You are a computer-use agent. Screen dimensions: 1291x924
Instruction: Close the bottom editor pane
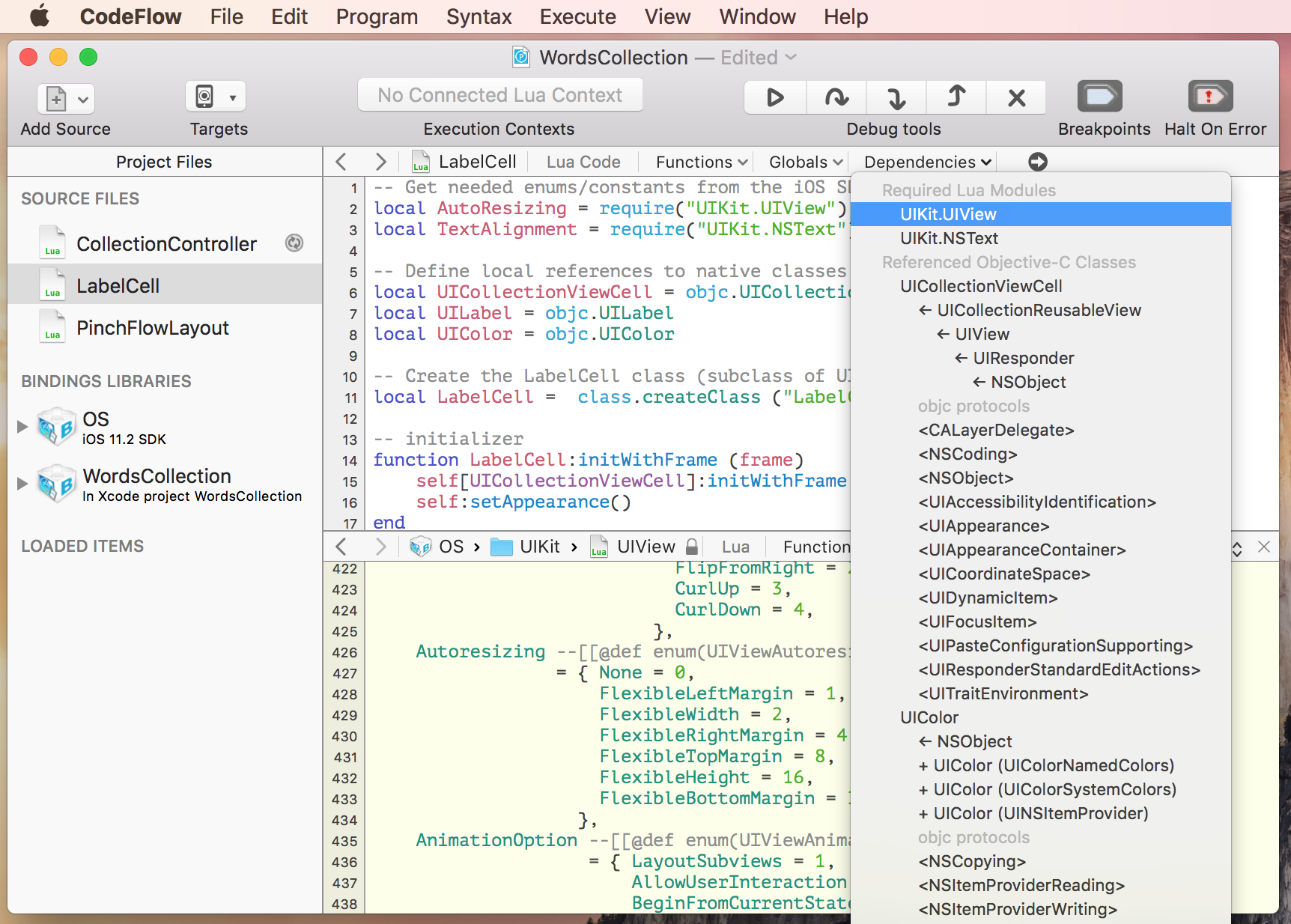[x=1264, y=547]
